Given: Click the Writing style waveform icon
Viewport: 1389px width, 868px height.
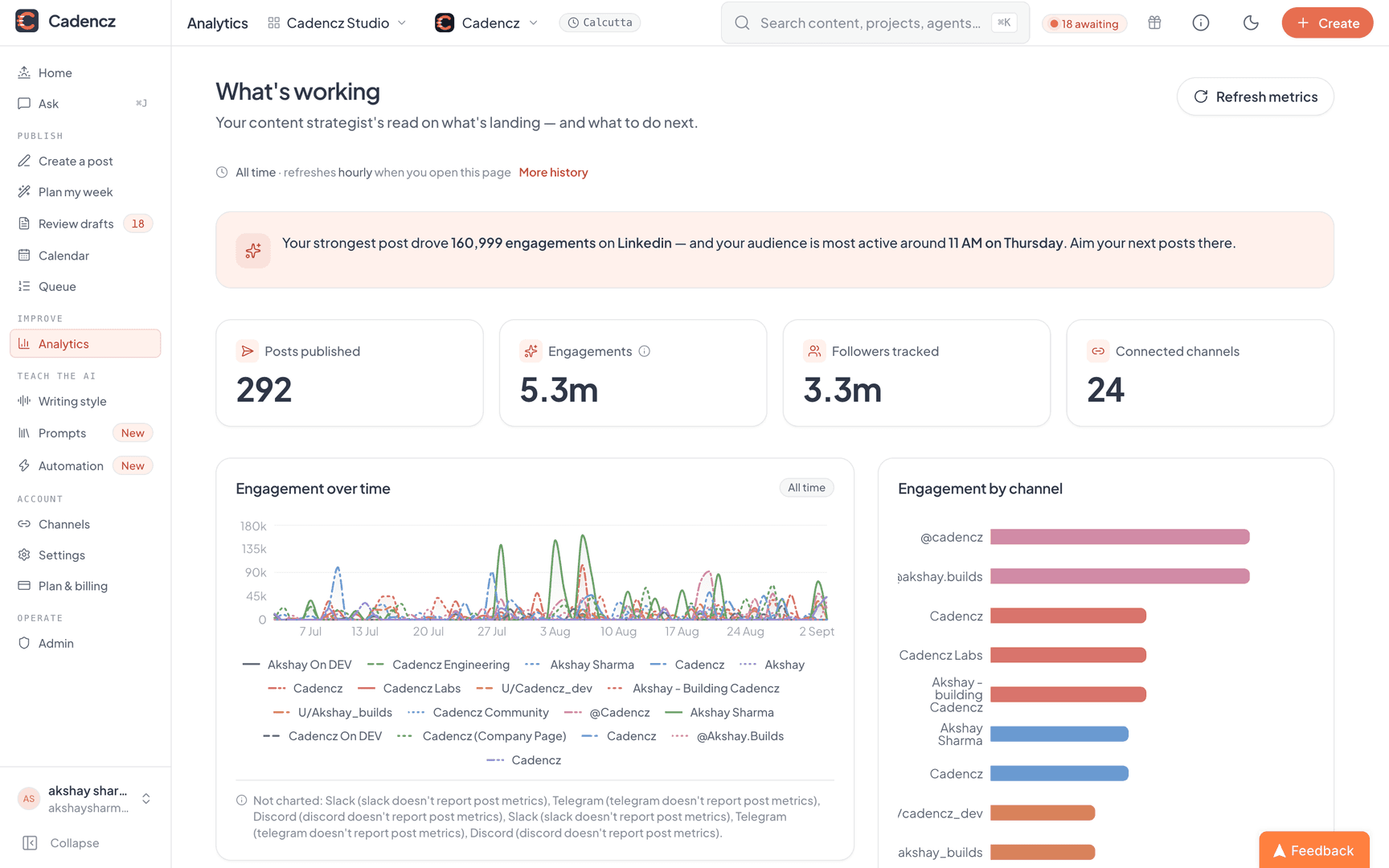Looking at the screenshot, I should pyautogui.click(x=24, y=401).
